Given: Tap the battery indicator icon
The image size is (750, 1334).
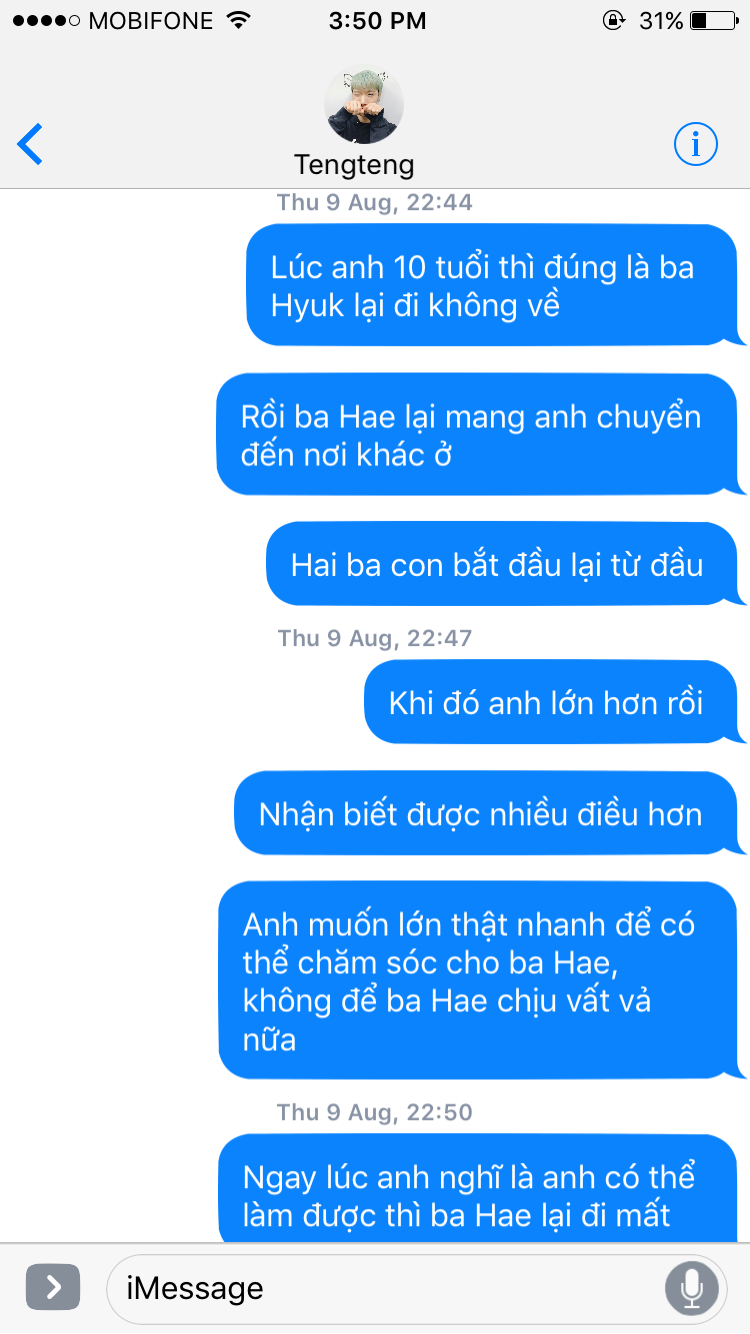Looking at the screenshot, I should click(712, 20).
